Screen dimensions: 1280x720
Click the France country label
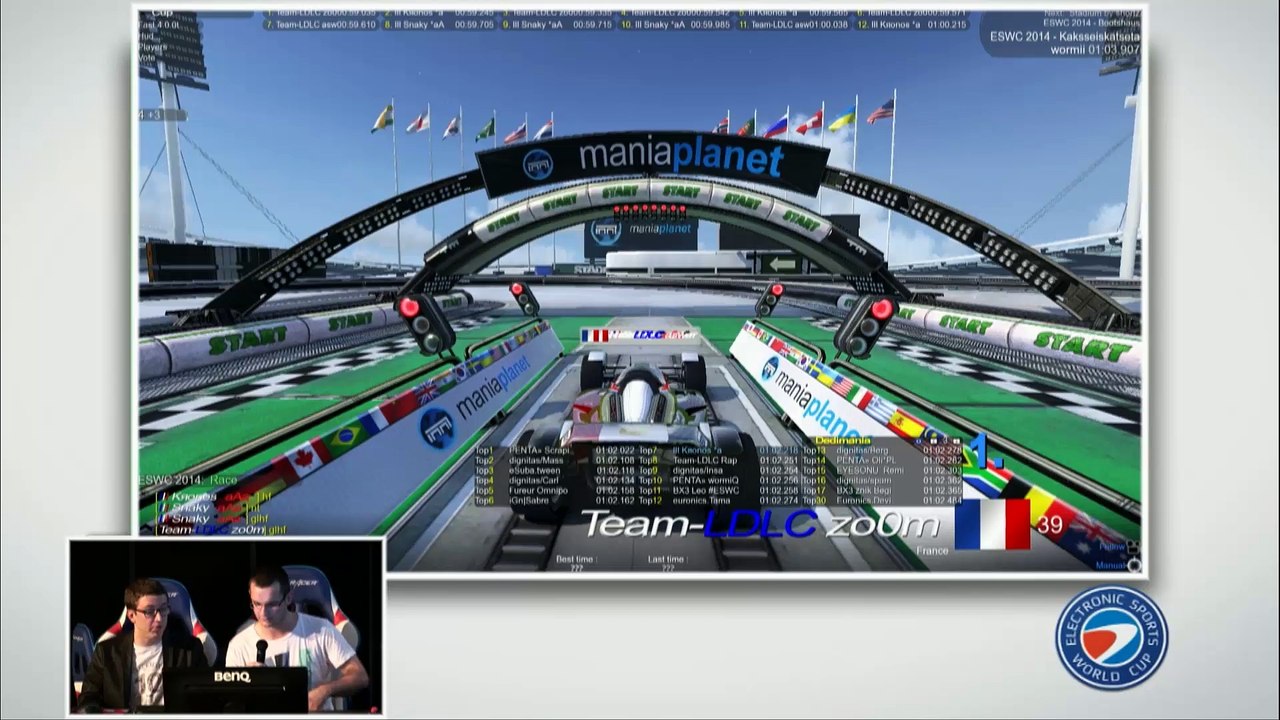[x=932, y=551]
